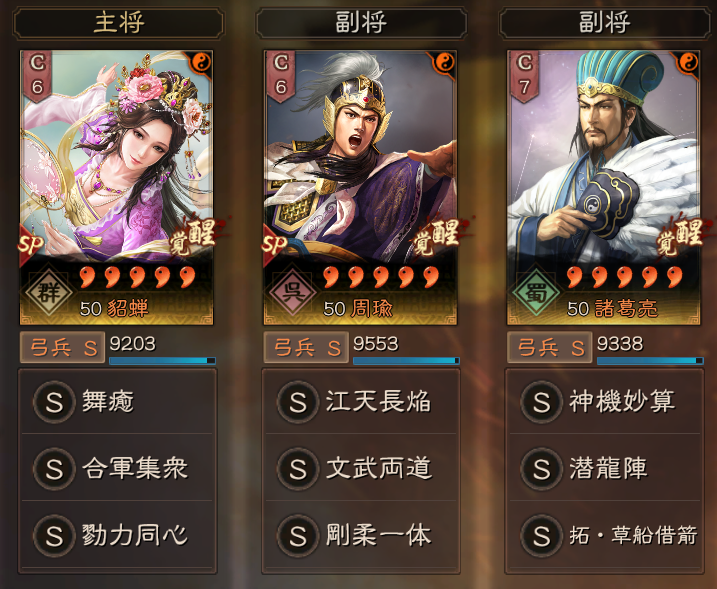Open the 主将 slot header

(x=118, y=23)
